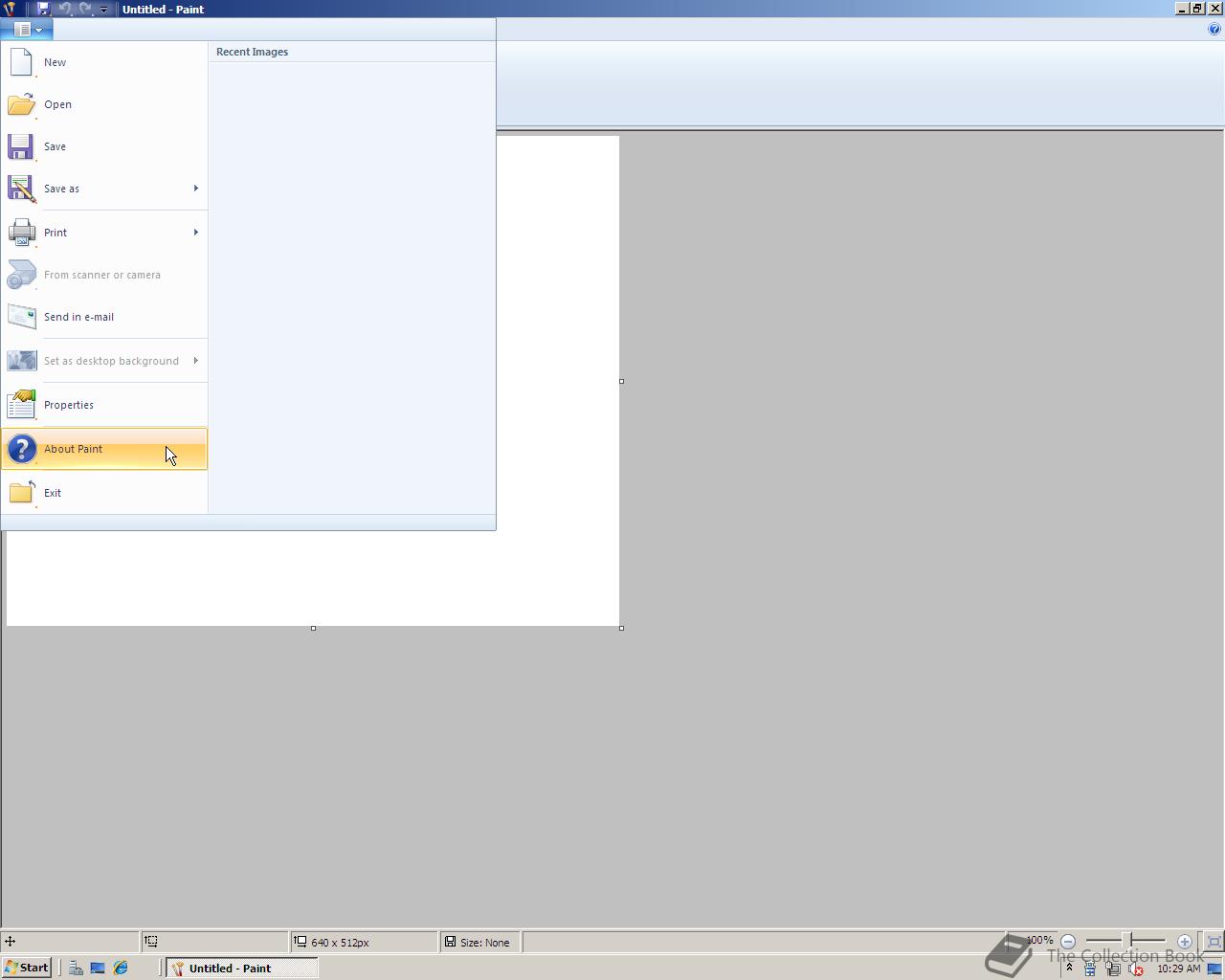Click the Save icon in Quick Access Toolbar

43,9
